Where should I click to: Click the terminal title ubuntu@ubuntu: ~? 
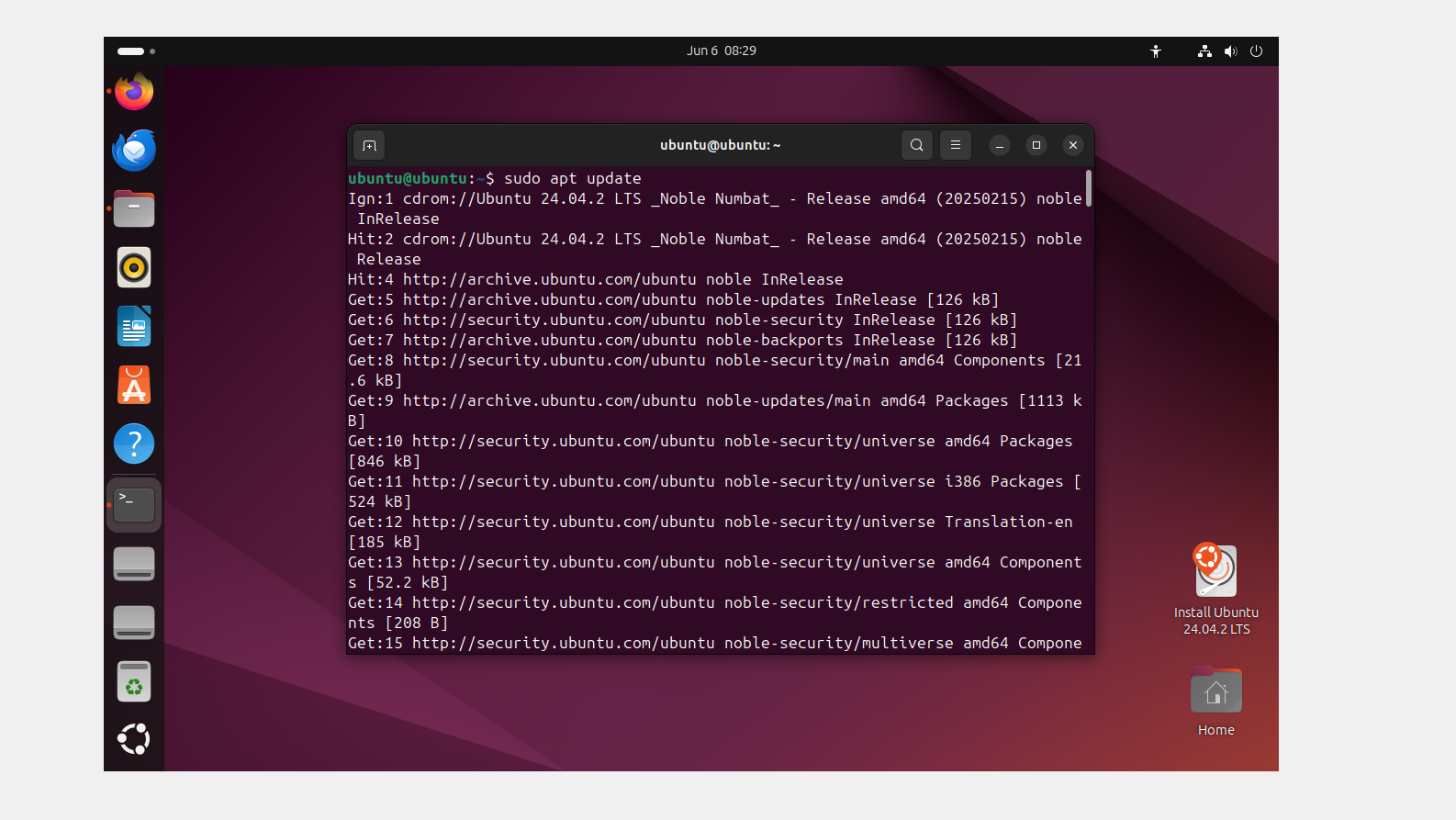pyautogui.click(x=721, y=145)
